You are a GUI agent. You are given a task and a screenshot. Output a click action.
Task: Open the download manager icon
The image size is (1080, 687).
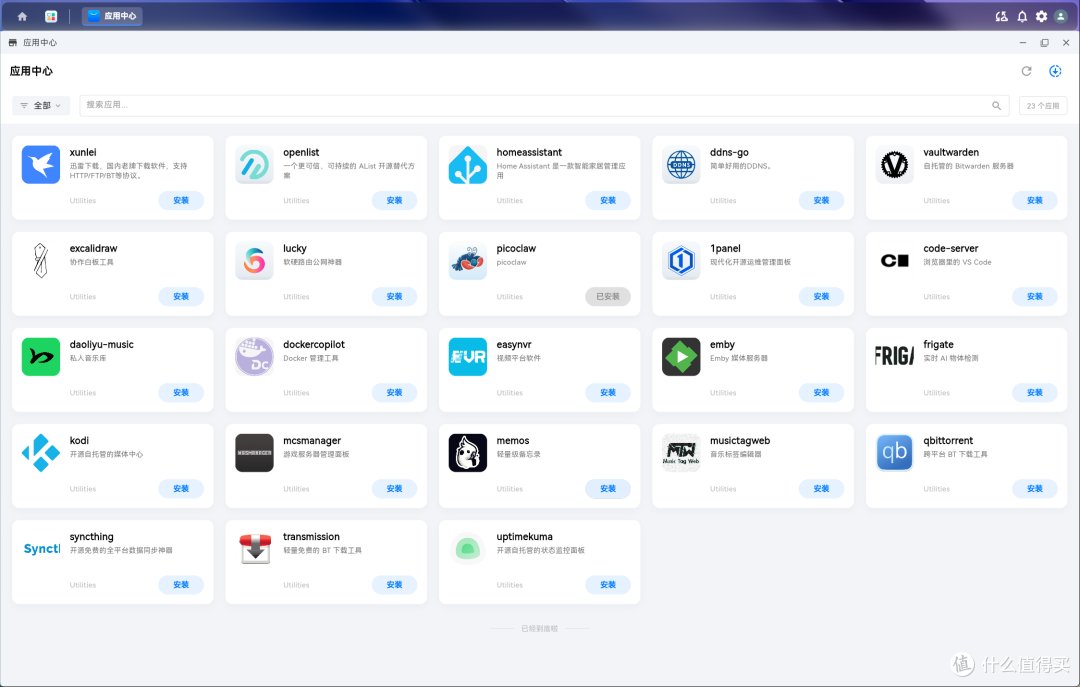coord(1055,71)
